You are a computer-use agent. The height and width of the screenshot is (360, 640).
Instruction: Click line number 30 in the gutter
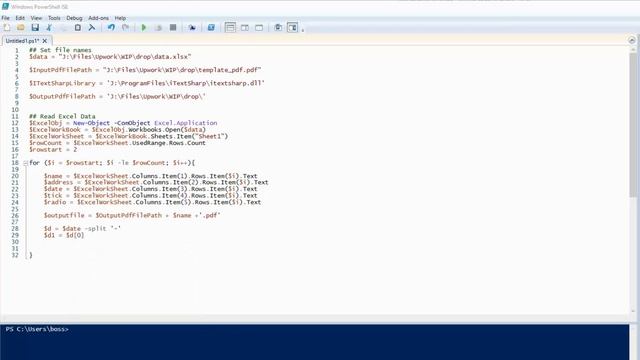15,242
